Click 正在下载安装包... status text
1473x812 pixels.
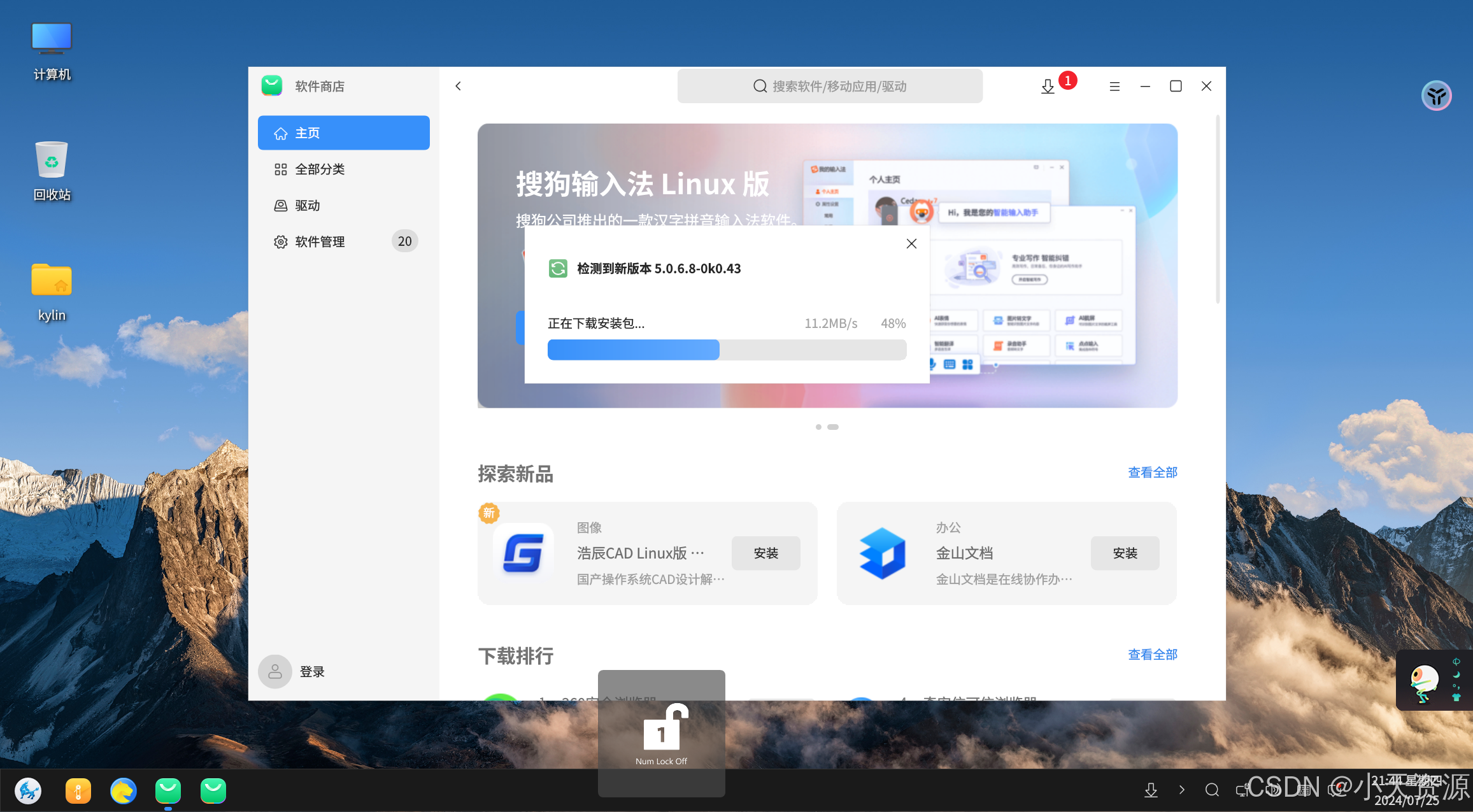pyautogui.click(x=596, y=324)
